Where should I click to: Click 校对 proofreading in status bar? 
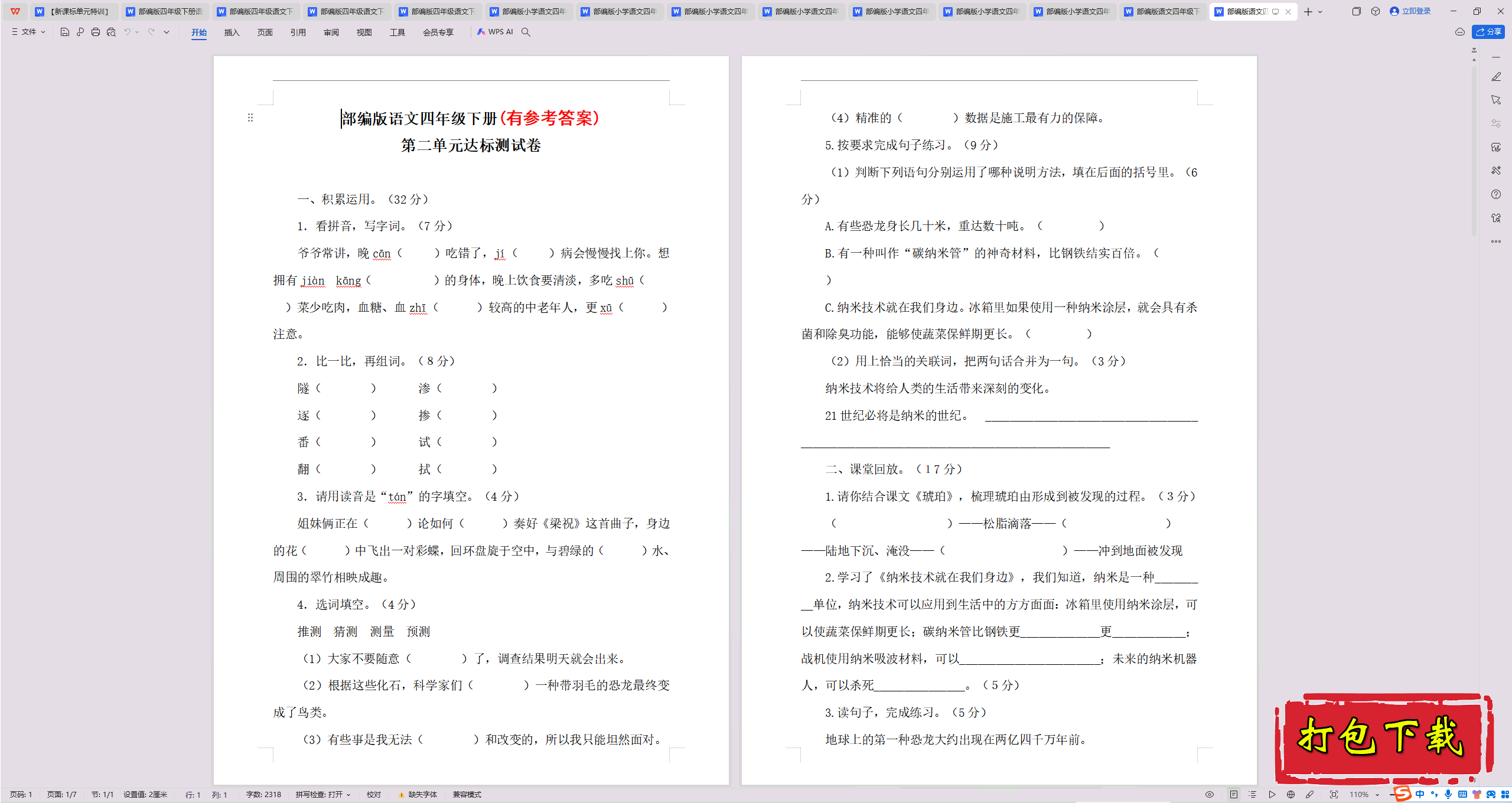[x=374, y=795]
